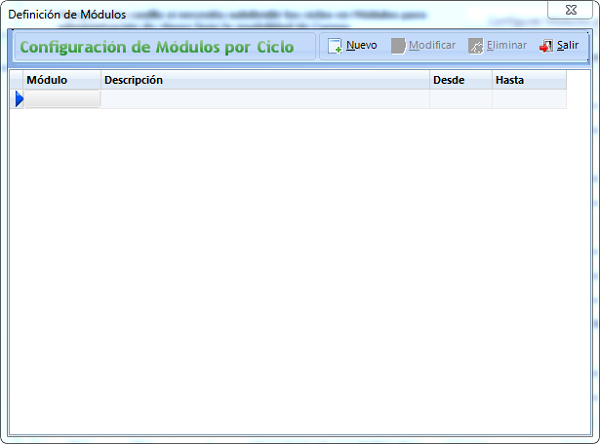
Task: Click the Definición de Módulos title bar text
Action: (x=67, y=15)
